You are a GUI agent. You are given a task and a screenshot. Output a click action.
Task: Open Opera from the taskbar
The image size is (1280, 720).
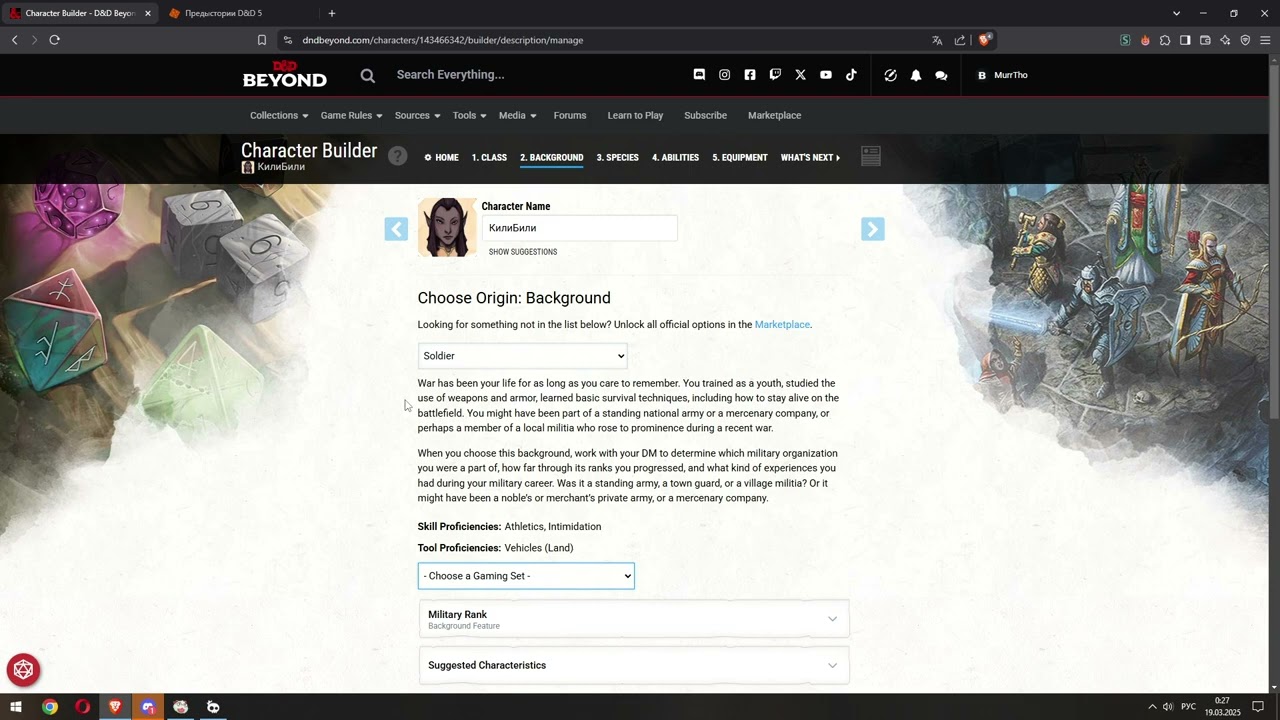82,707
